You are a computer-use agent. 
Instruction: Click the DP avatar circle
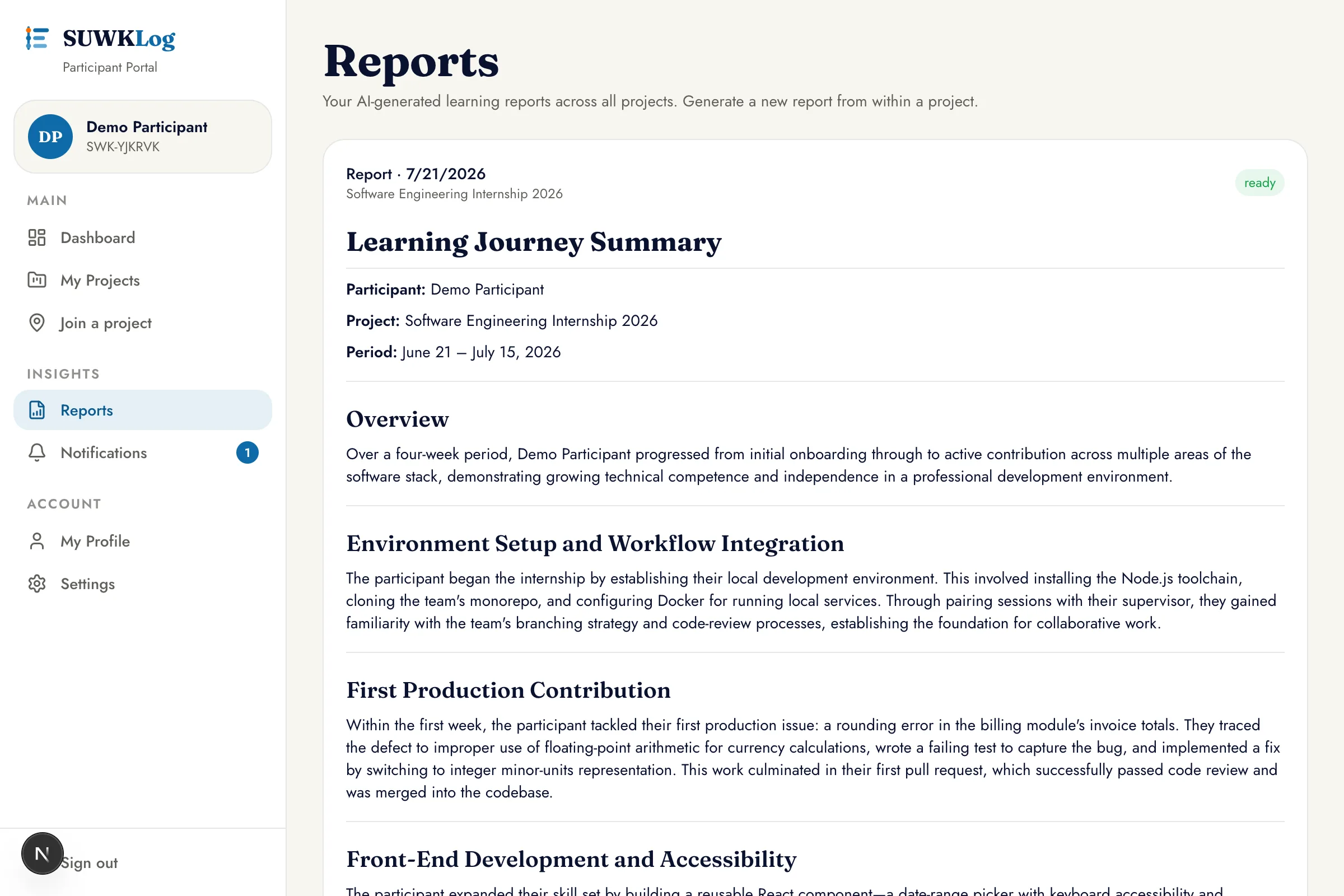(50, 137)
